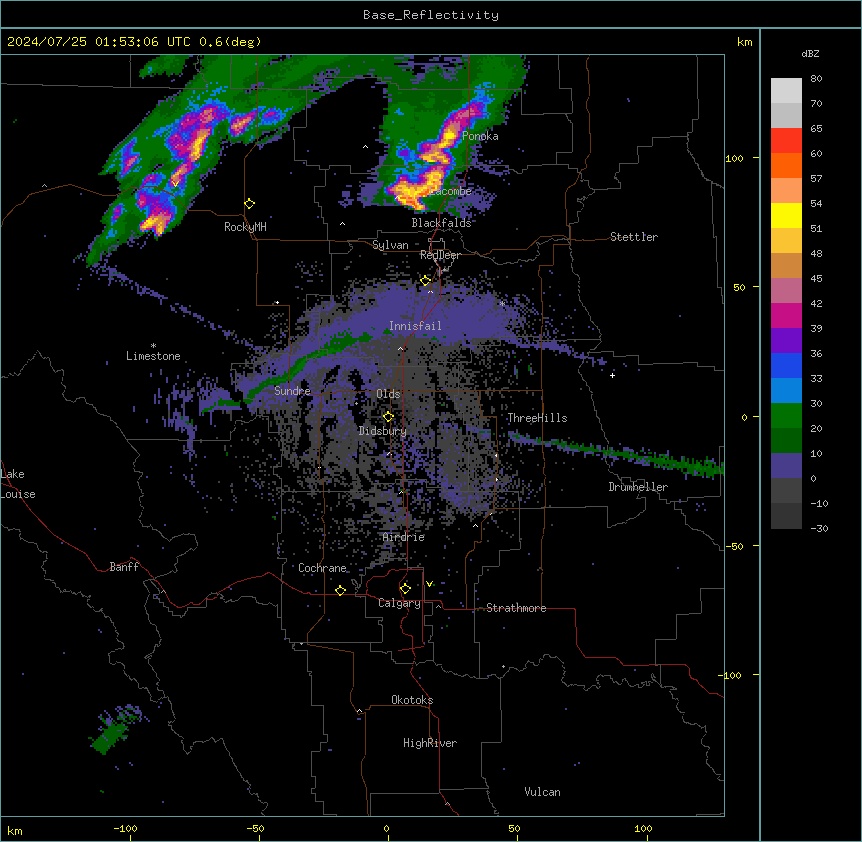
Task: Click the 80 value on the dBZ legend
Action: [x=816, y=79]
